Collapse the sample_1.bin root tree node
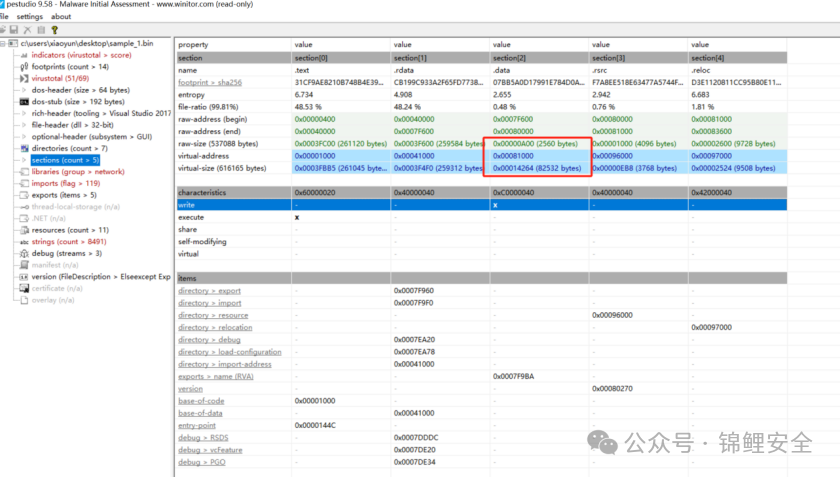840x477 pixels. pos(3,43)
